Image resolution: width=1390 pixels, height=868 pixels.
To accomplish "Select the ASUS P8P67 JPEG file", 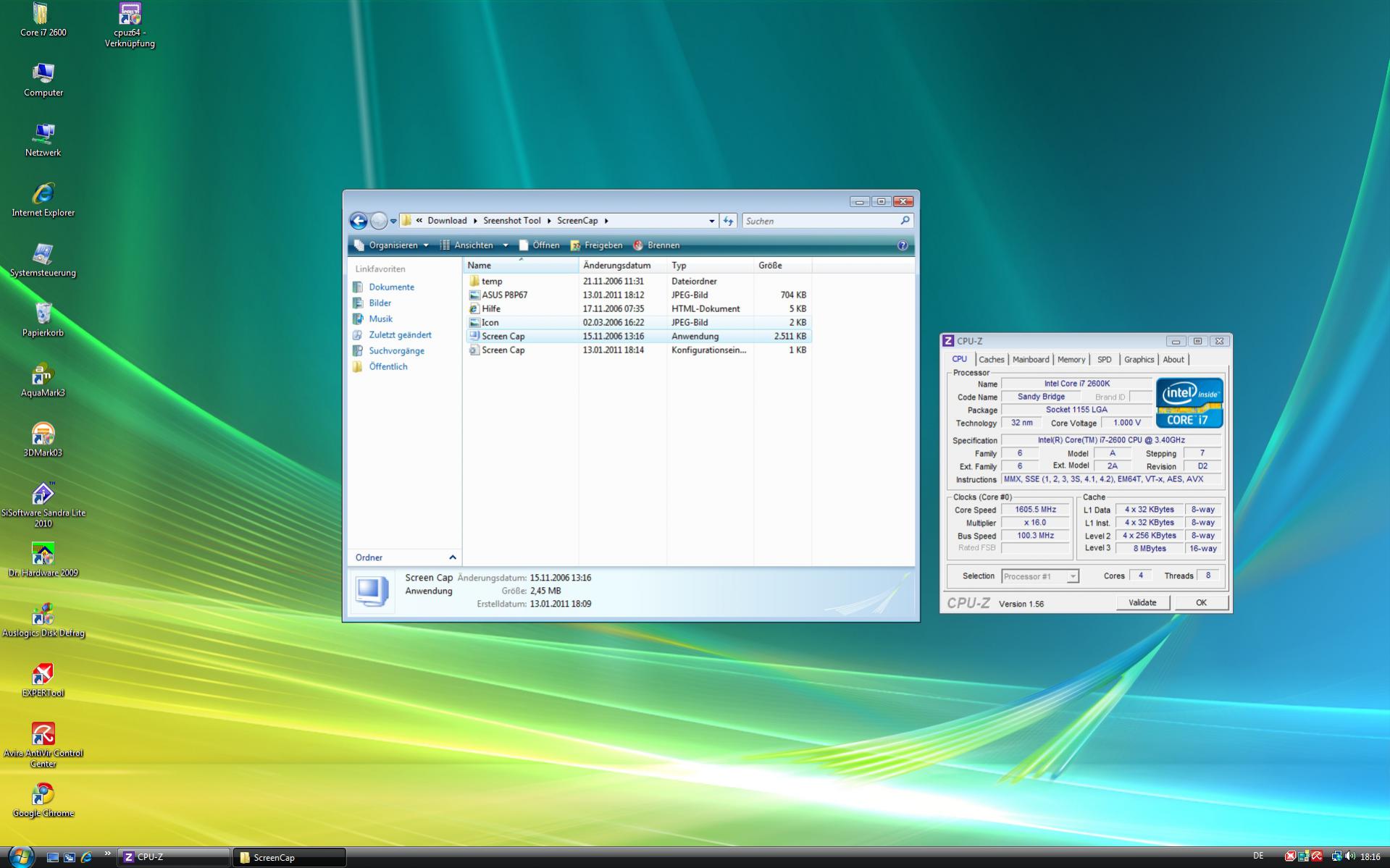I will point(504,295).
